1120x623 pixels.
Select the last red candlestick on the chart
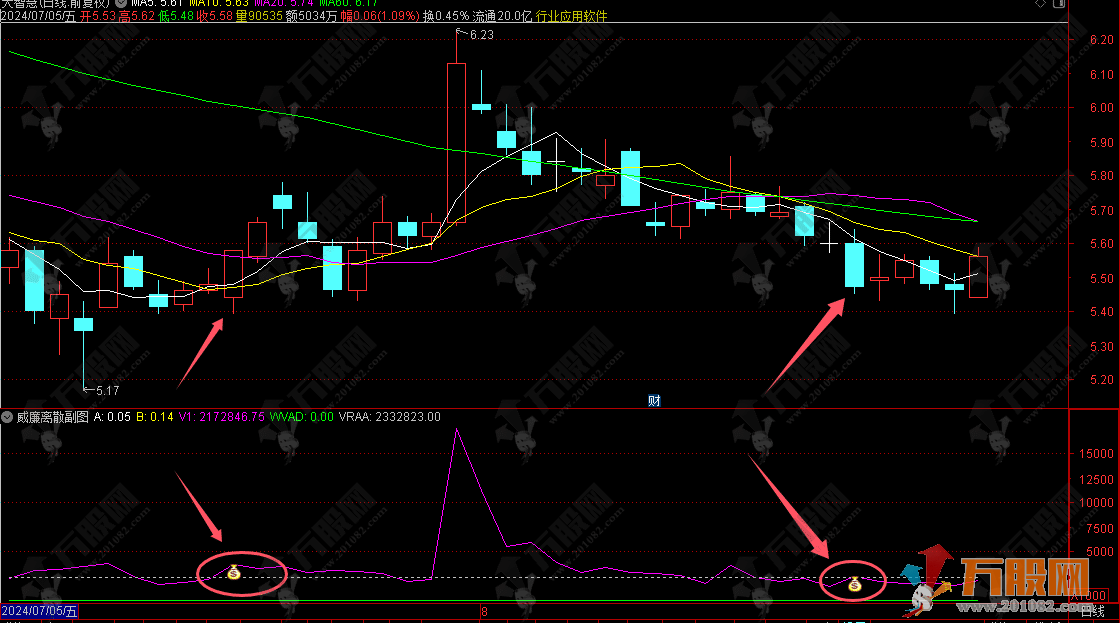(979, 276)
